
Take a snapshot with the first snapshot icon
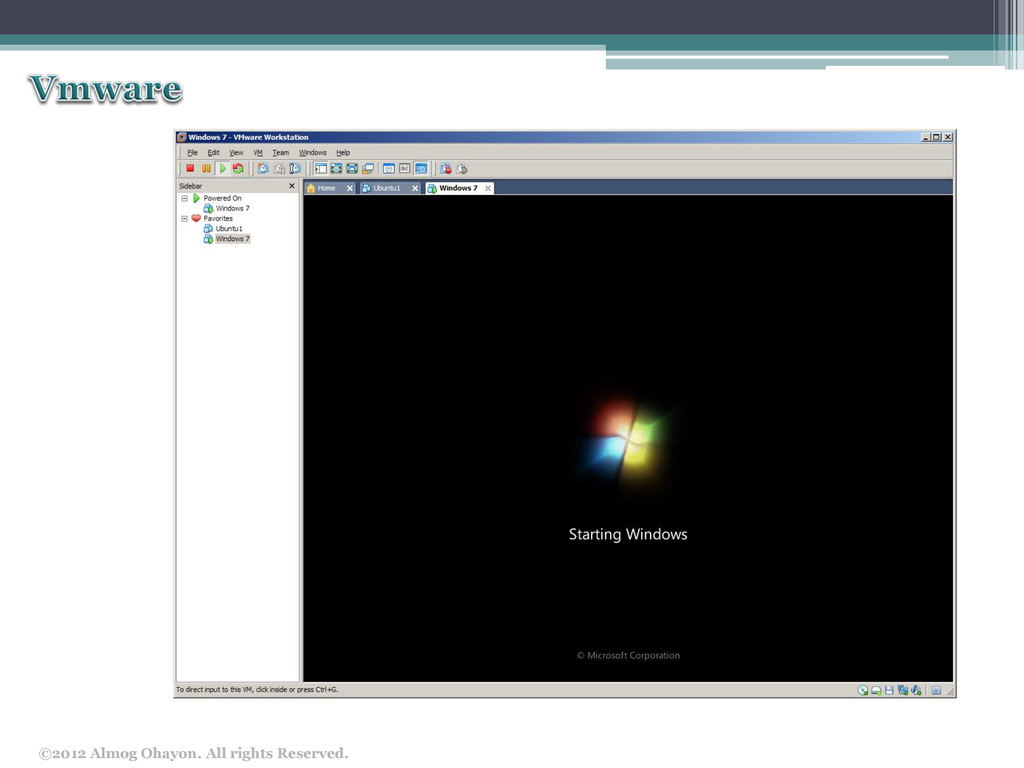click(263, 168)
